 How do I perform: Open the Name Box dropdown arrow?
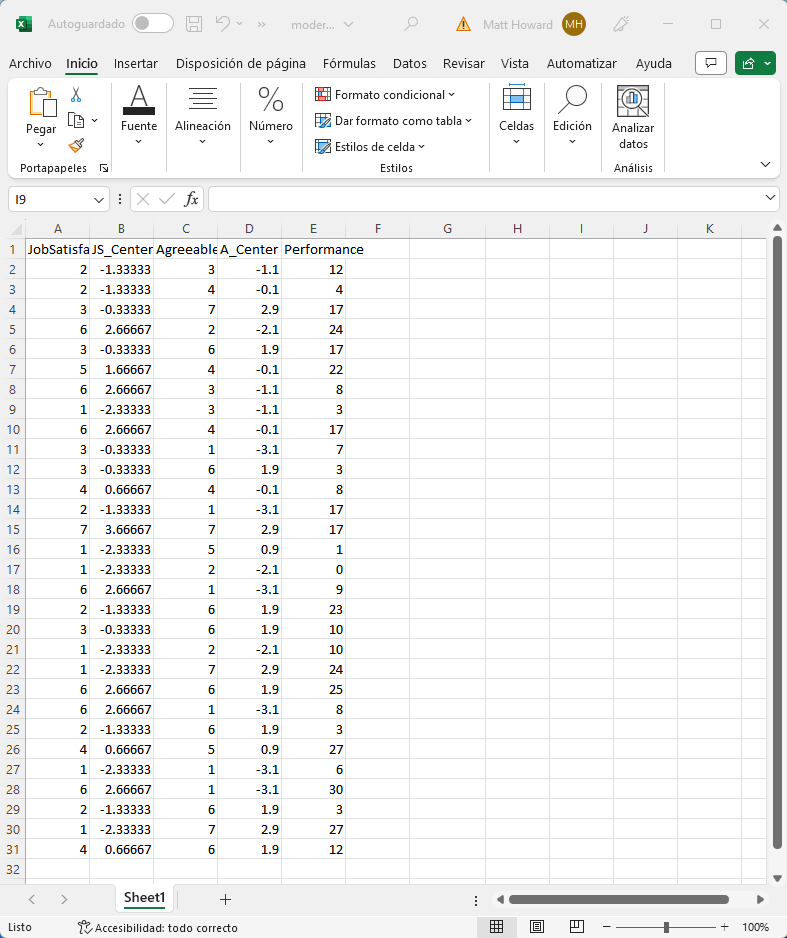click(x=99, y=199)
